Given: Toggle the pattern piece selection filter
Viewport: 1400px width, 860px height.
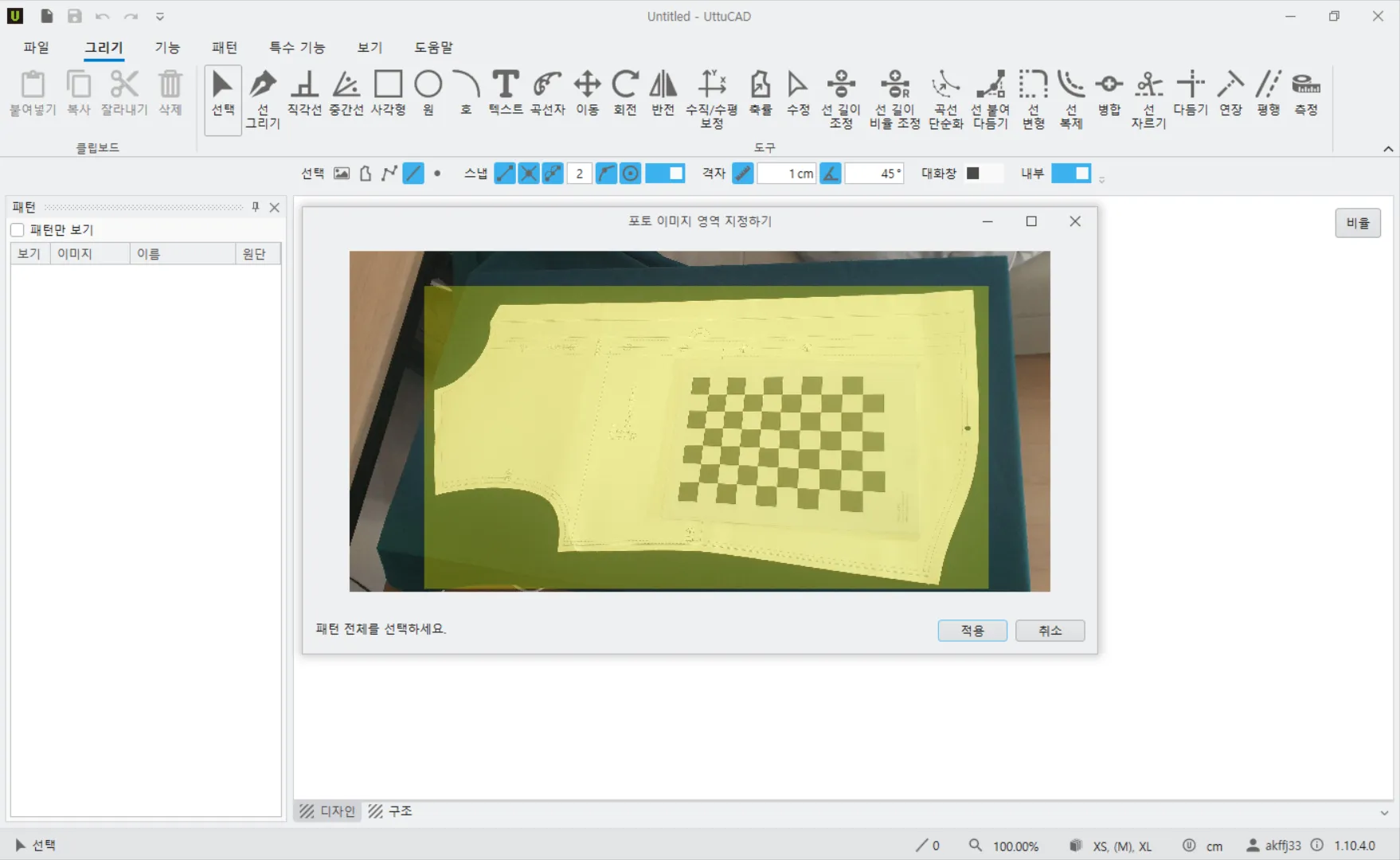Looking at the screenshot, I should tap(366, 174).
